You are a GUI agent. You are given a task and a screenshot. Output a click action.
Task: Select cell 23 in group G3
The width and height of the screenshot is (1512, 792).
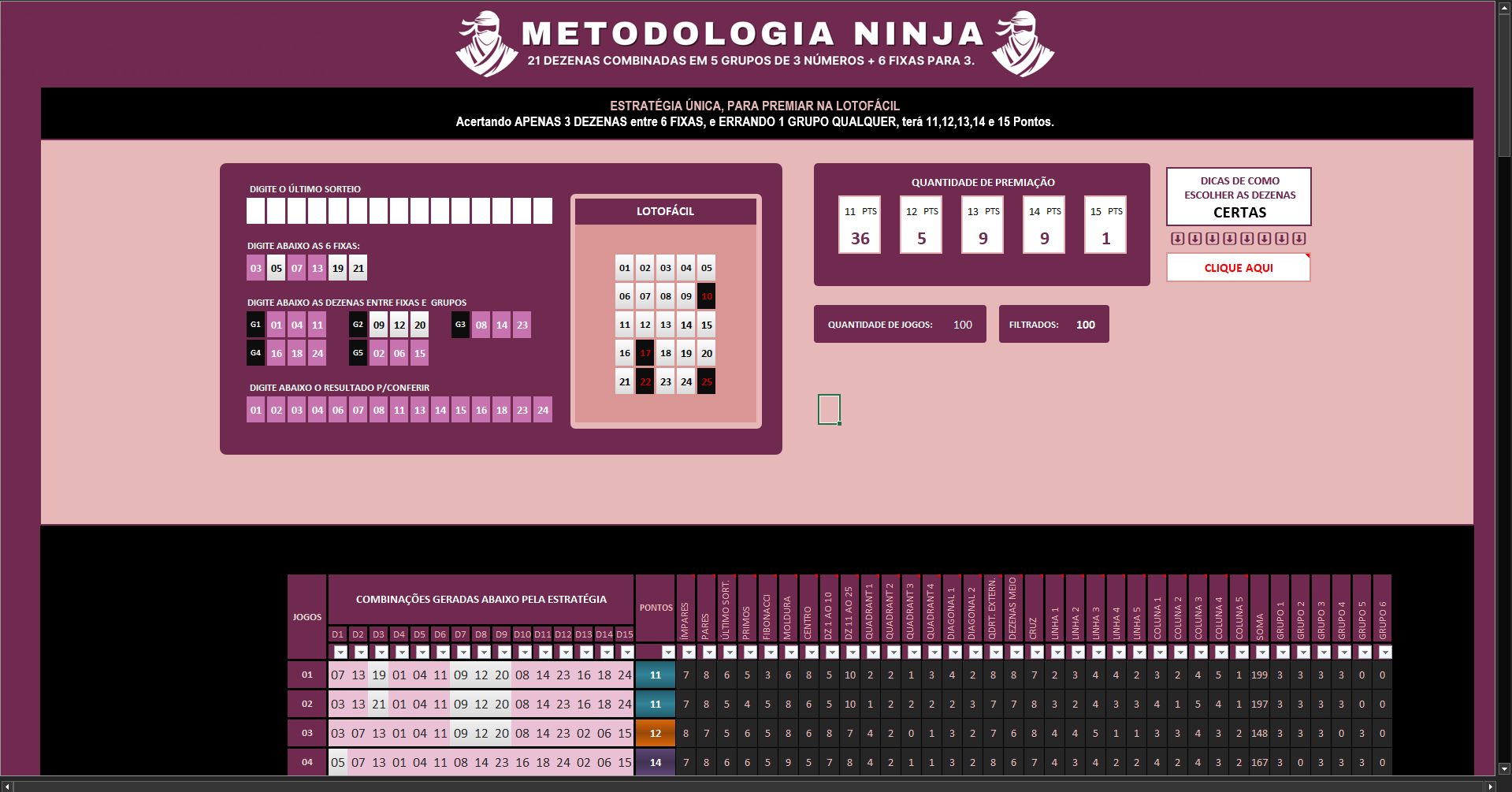click(x=522, y=325)
